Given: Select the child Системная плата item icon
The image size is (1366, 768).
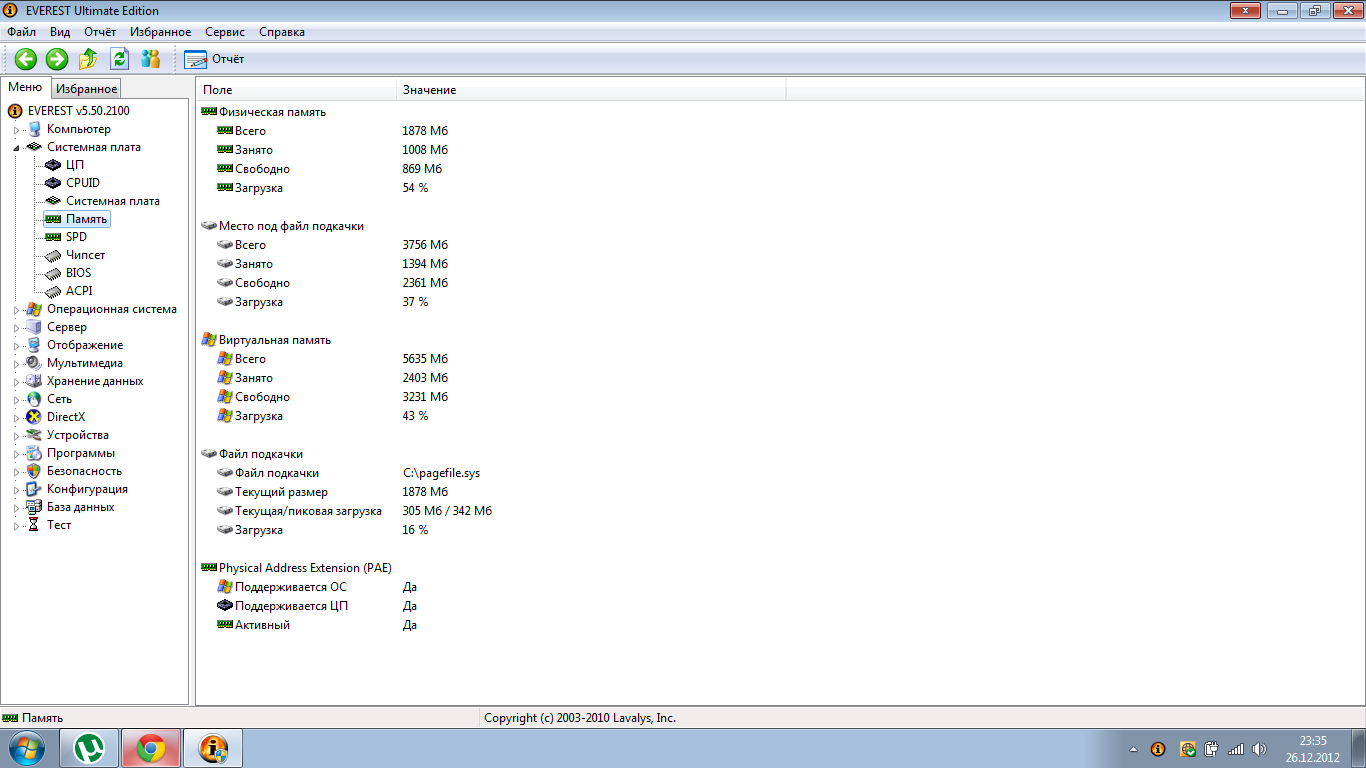Looking at the screenshot, I should [x=53, y=201].
